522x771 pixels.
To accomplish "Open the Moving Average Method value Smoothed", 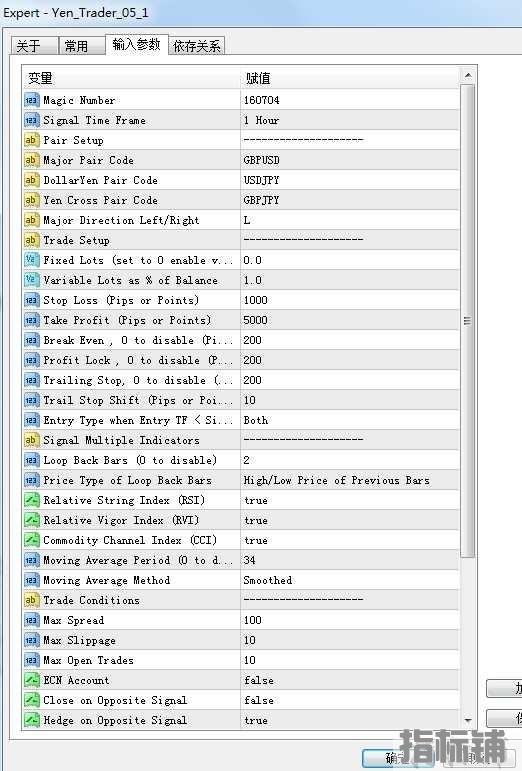I will tap(268, 580).
